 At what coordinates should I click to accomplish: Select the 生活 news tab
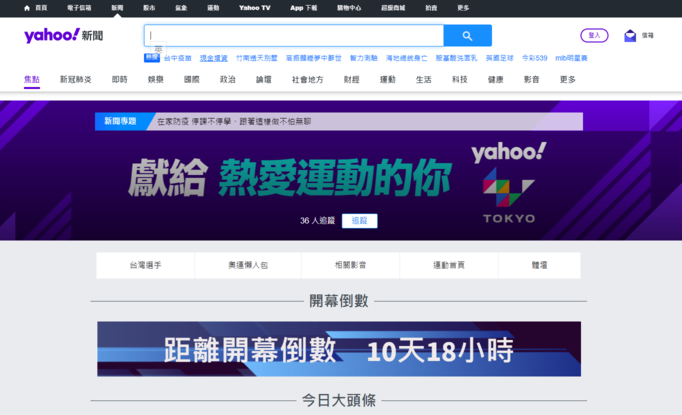tap(424, 80)
